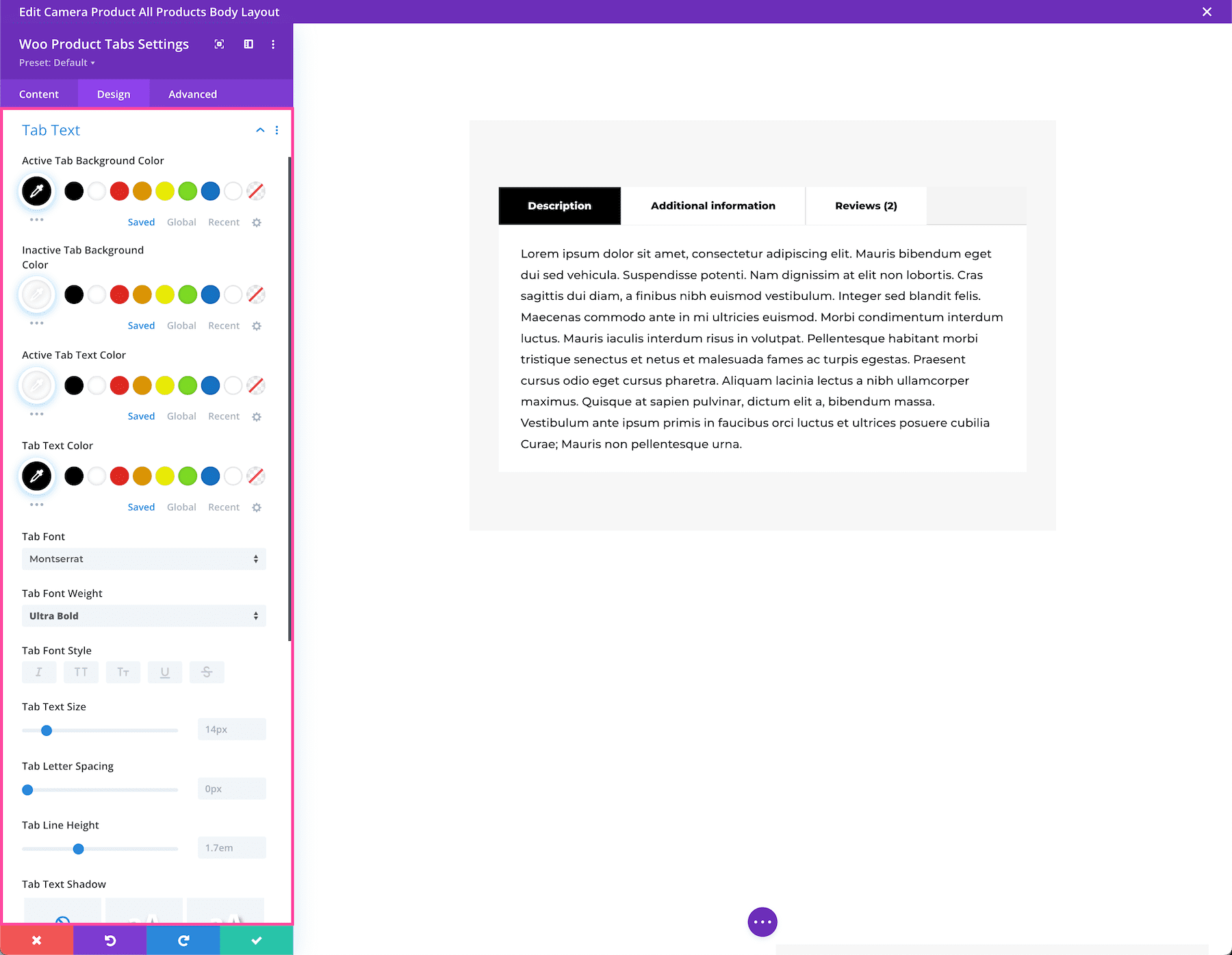Open the split view layout icon in the header
Screen dimensions: 1232x955
pyautogui.click(x=248, y=44)
